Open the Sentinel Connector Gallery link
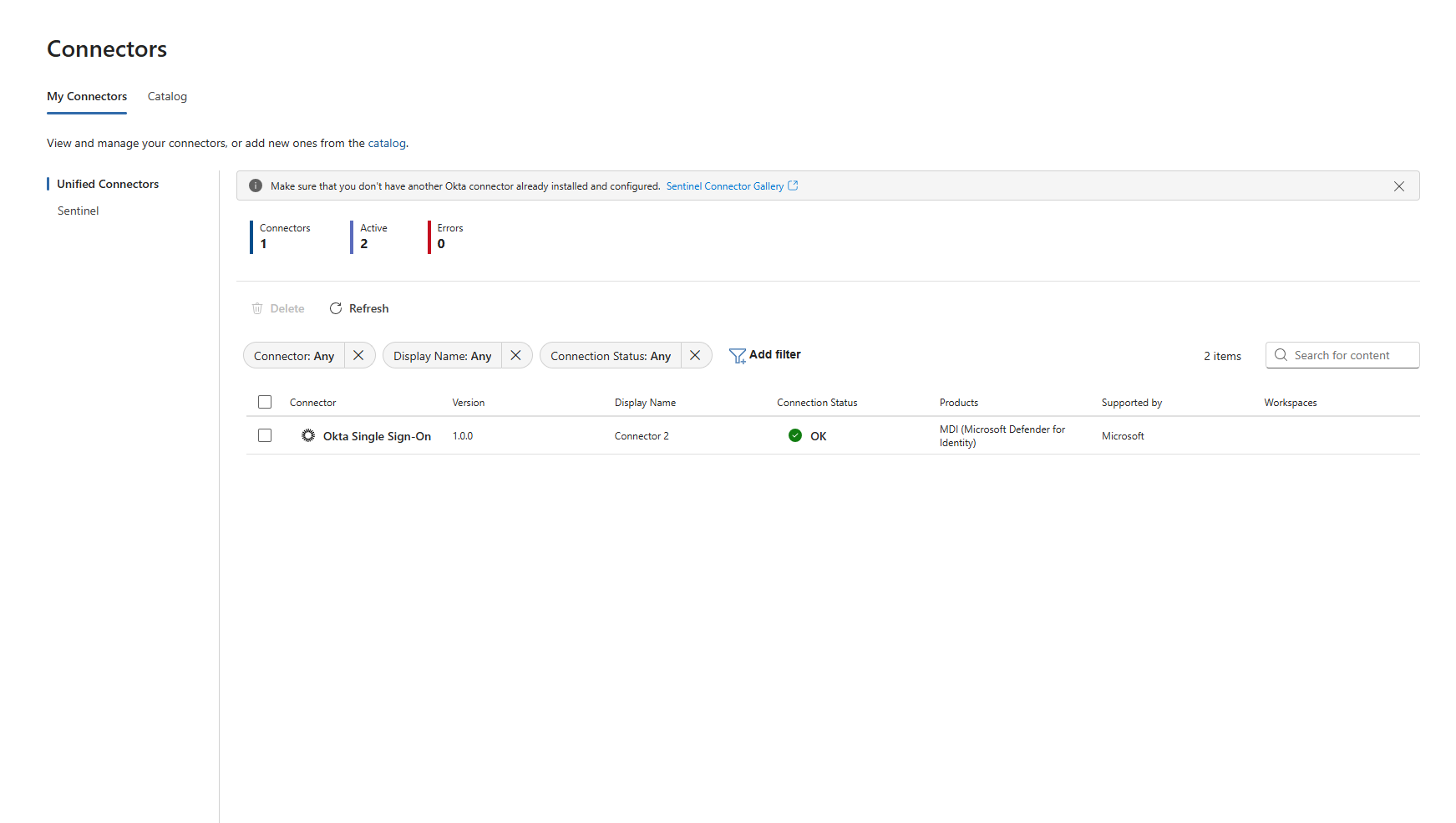Viewport: 1456px width, 823px height. tap(725, 186)
